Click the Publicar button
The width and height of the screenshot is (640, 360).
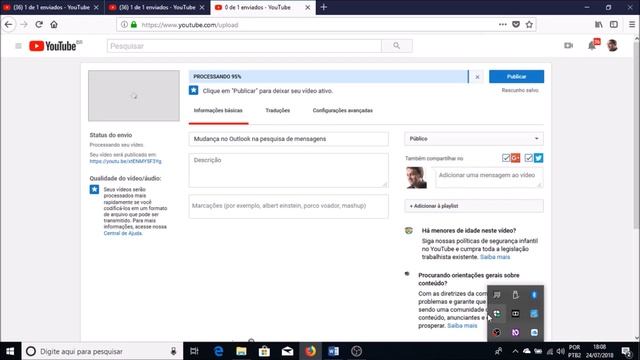point(516,76)
